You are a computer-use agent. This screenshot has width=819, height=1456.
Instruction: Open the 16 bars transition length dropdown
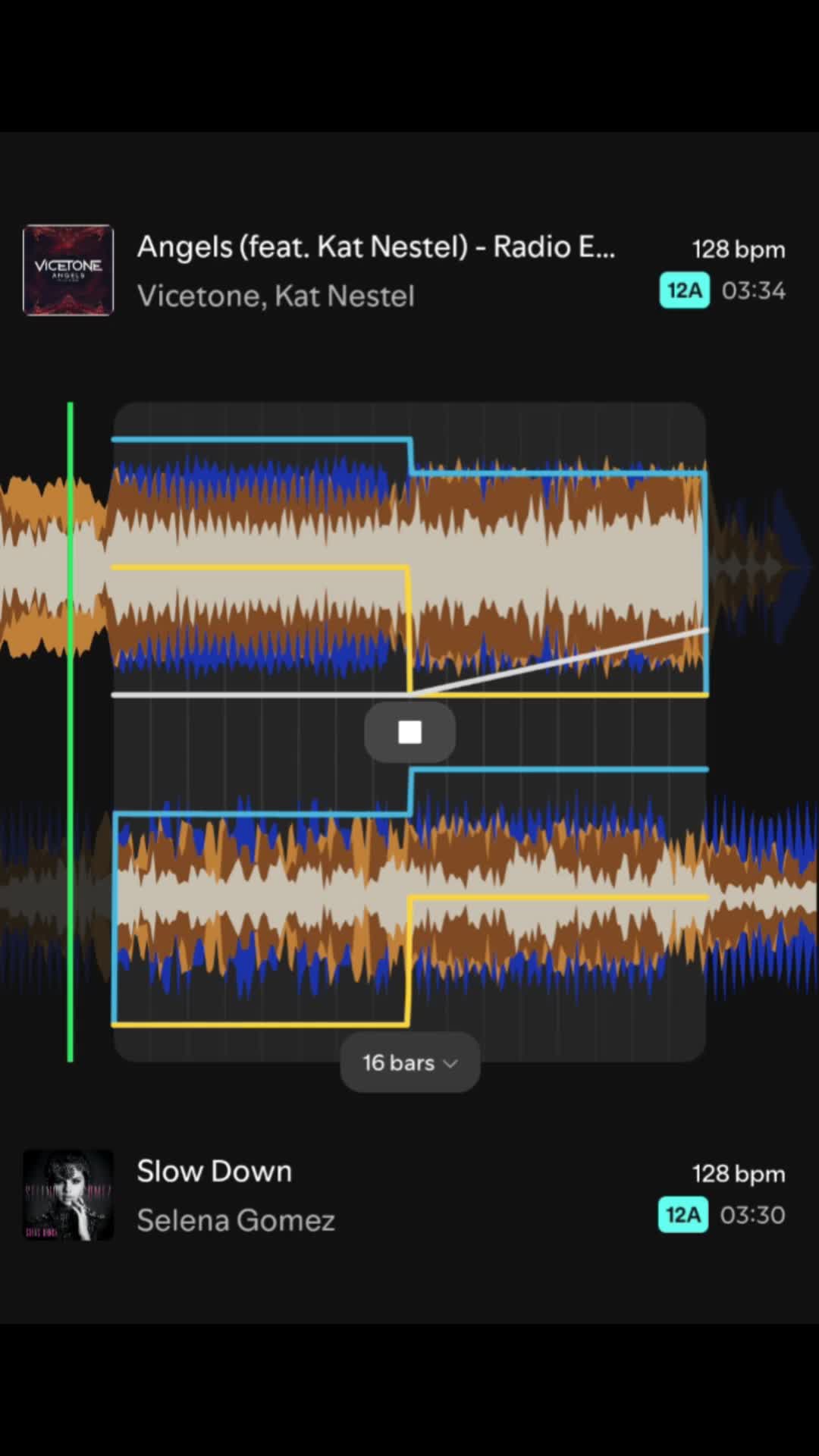click(409, 1062)
